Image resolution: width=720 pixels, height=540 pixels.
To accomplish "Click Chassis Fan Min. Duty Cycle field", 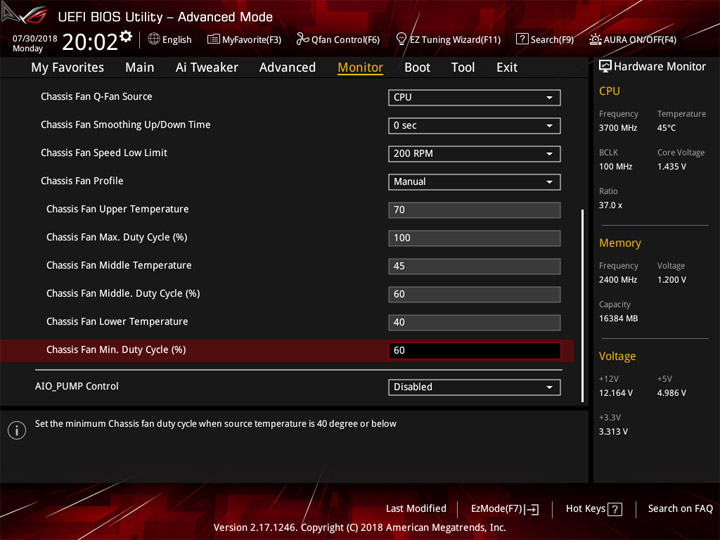I will pyautogui.click(x=474, y=350).
